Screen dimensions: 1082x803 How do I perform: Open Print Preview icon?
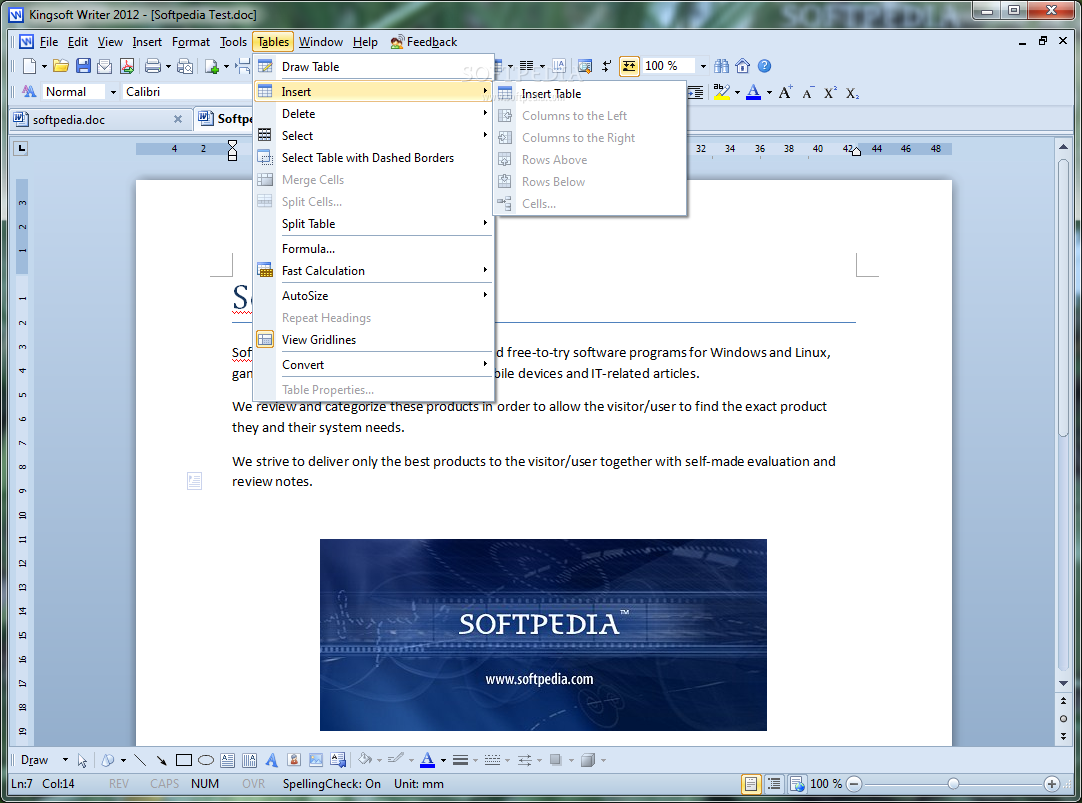[x=185, y=66]
